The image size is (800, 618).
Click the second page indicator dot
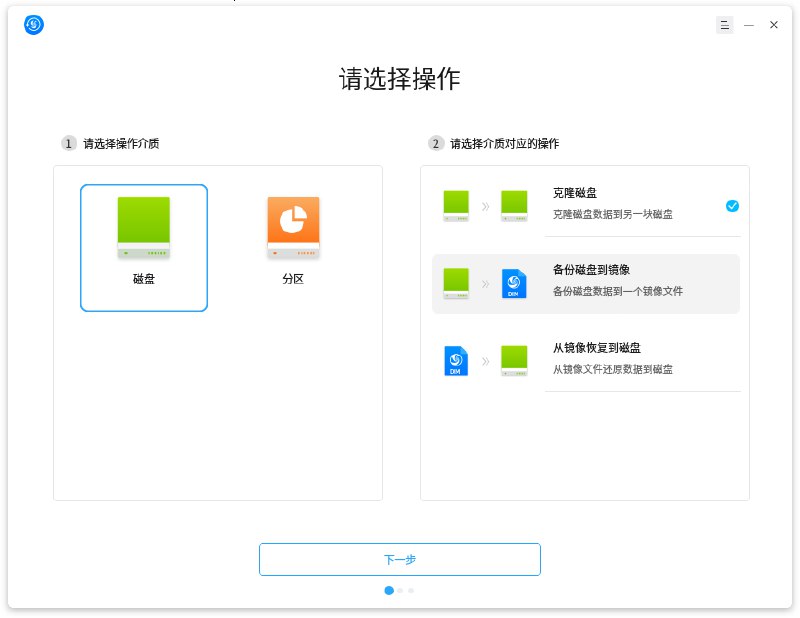click(400, 590)
